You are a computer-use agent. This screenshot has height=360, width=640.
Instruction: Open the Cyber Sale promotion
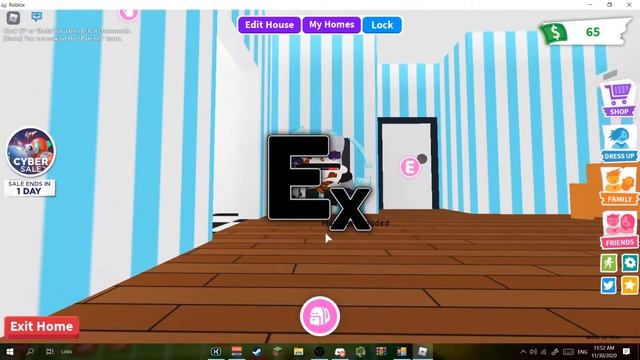pos(31,152)
